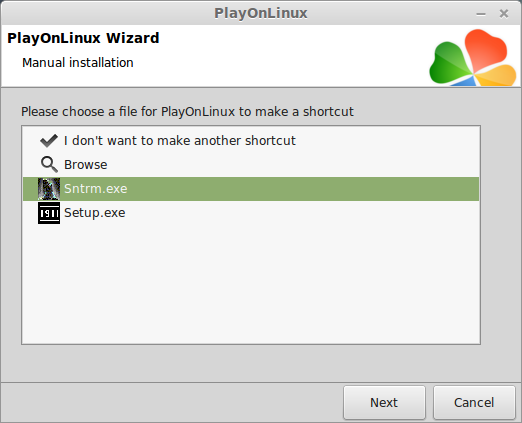
Task: Click the PlayOnLinux Wizard heading
Action: tap(83, 38)
